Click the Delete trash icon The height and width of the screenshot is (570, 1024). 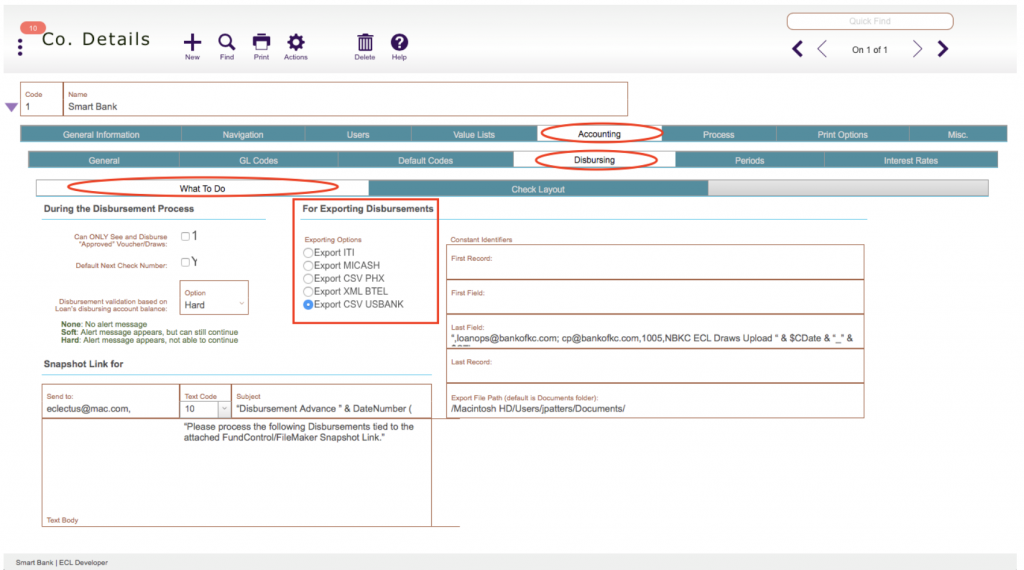365,42
